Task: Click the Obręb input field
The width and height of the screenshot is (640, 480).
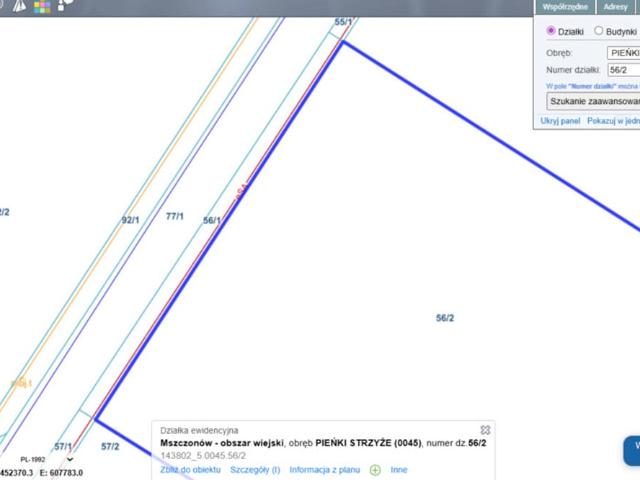Action: (623, 52)
